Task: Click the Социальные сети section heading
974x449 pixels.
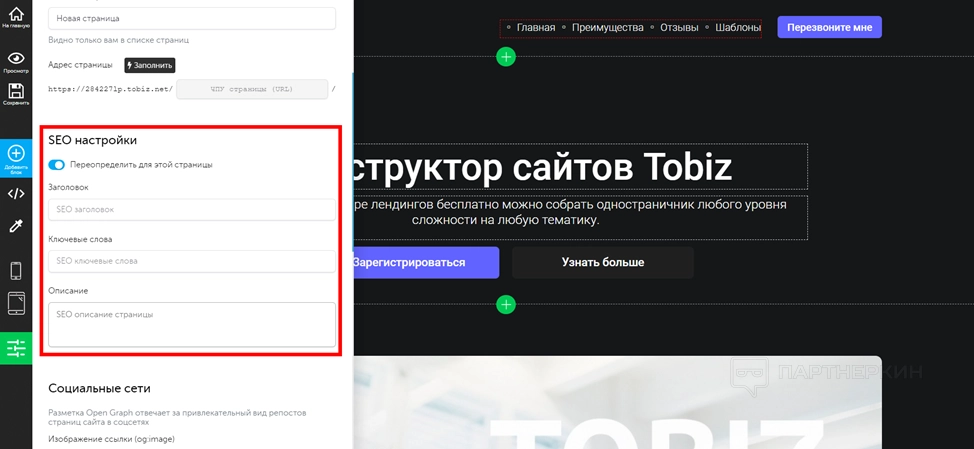Action: click(x=99, y=389)
